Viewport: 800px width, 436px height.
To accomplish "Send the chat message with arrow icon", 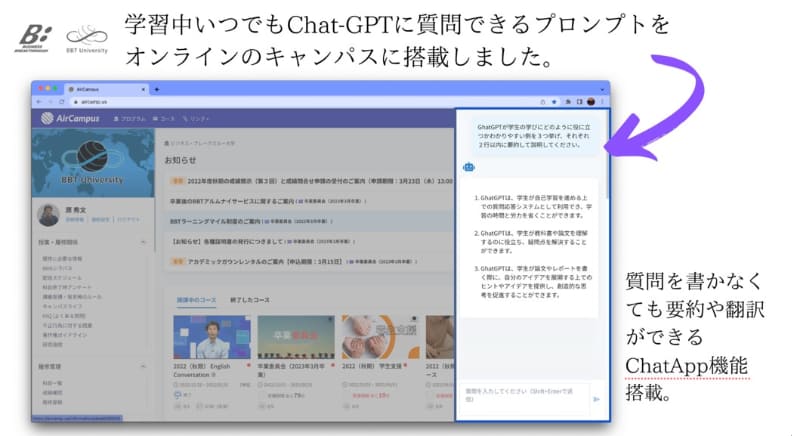I will [596, 399].
